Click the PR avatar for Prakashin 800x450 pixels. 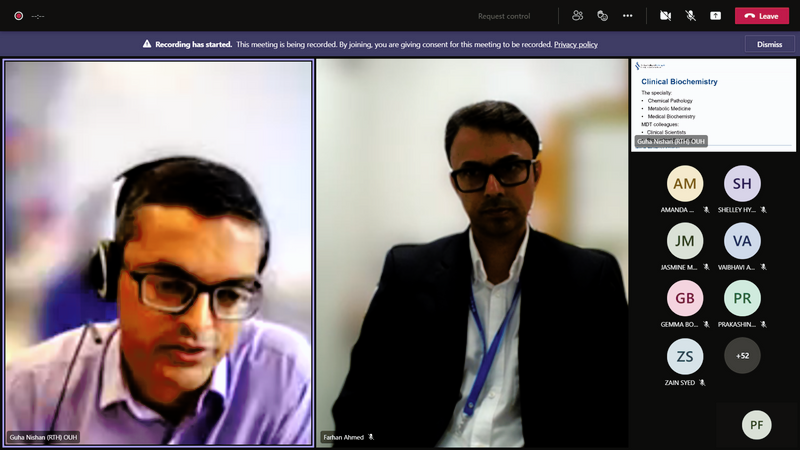(742, 298)
